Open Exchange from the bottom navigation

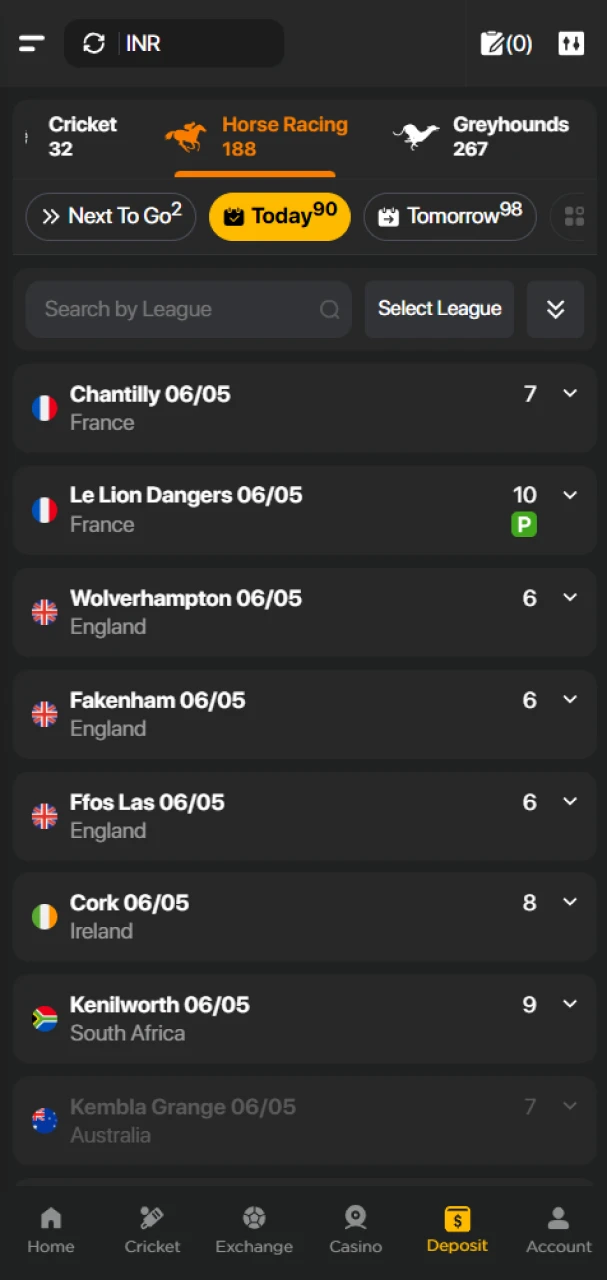click(x=254, y=1230)
